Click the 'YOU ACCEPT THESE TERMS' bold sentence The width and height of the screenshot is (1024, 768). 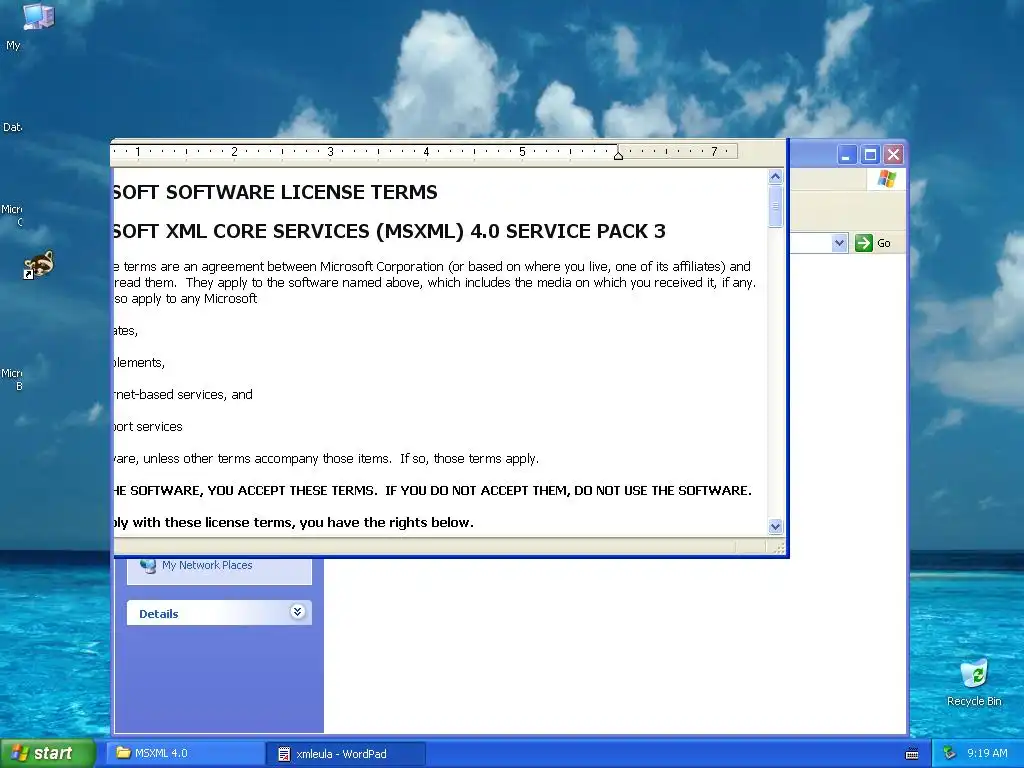(292, 490)
